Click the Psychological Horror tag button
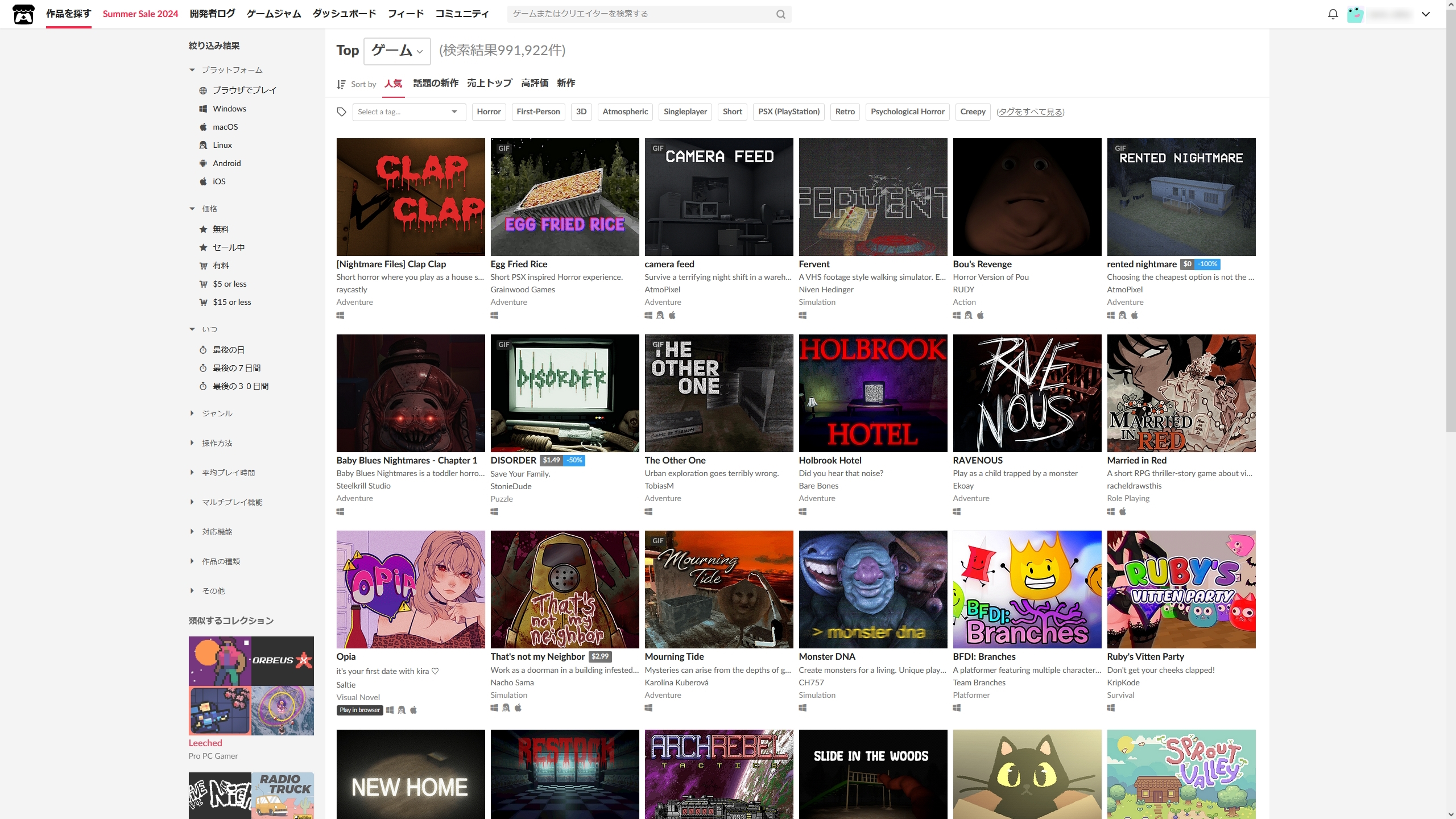This screenshot has width=1456, height=819. tap(907, 112)
